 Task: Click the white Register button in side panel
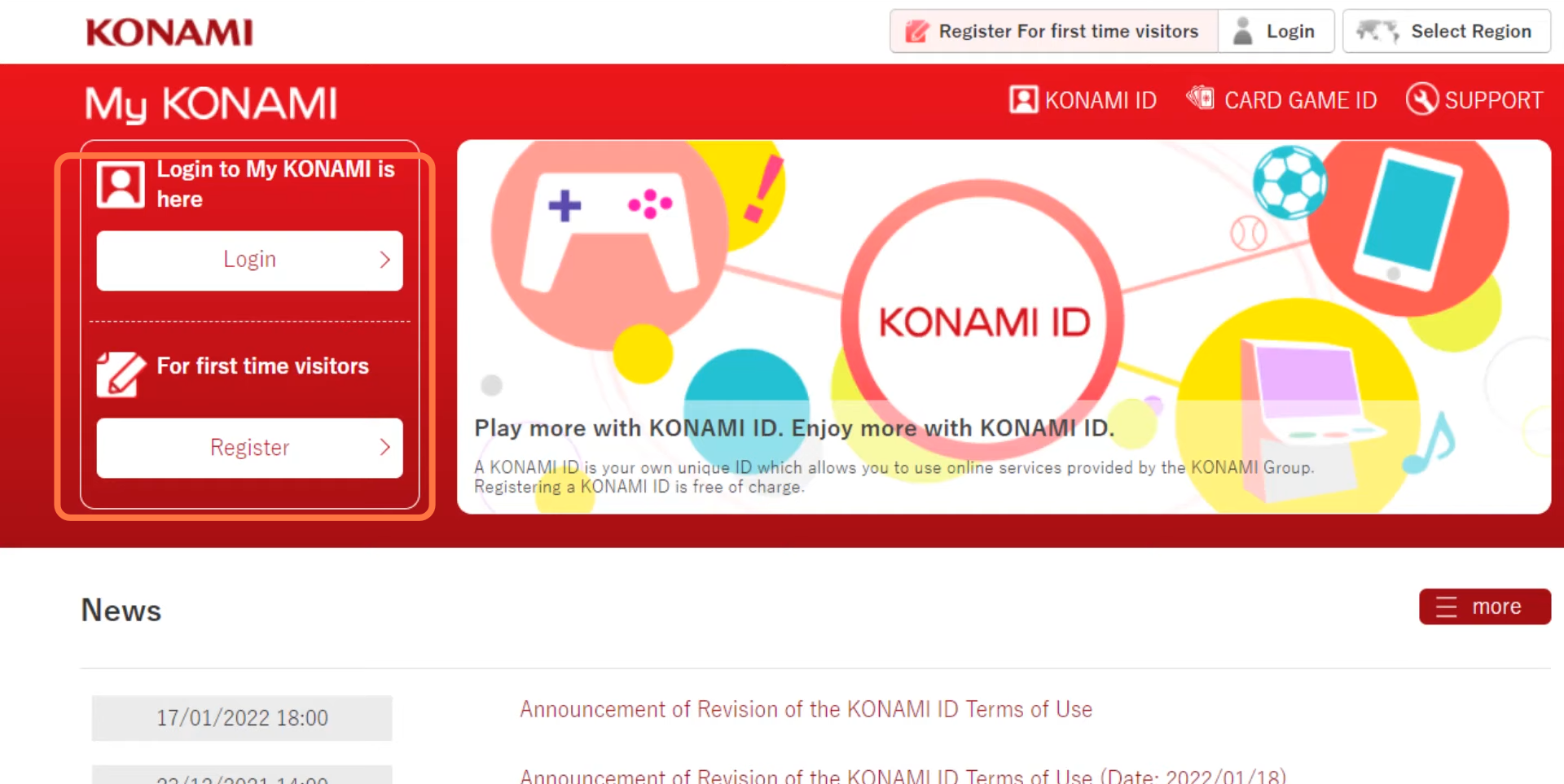(x=249, y=448)
